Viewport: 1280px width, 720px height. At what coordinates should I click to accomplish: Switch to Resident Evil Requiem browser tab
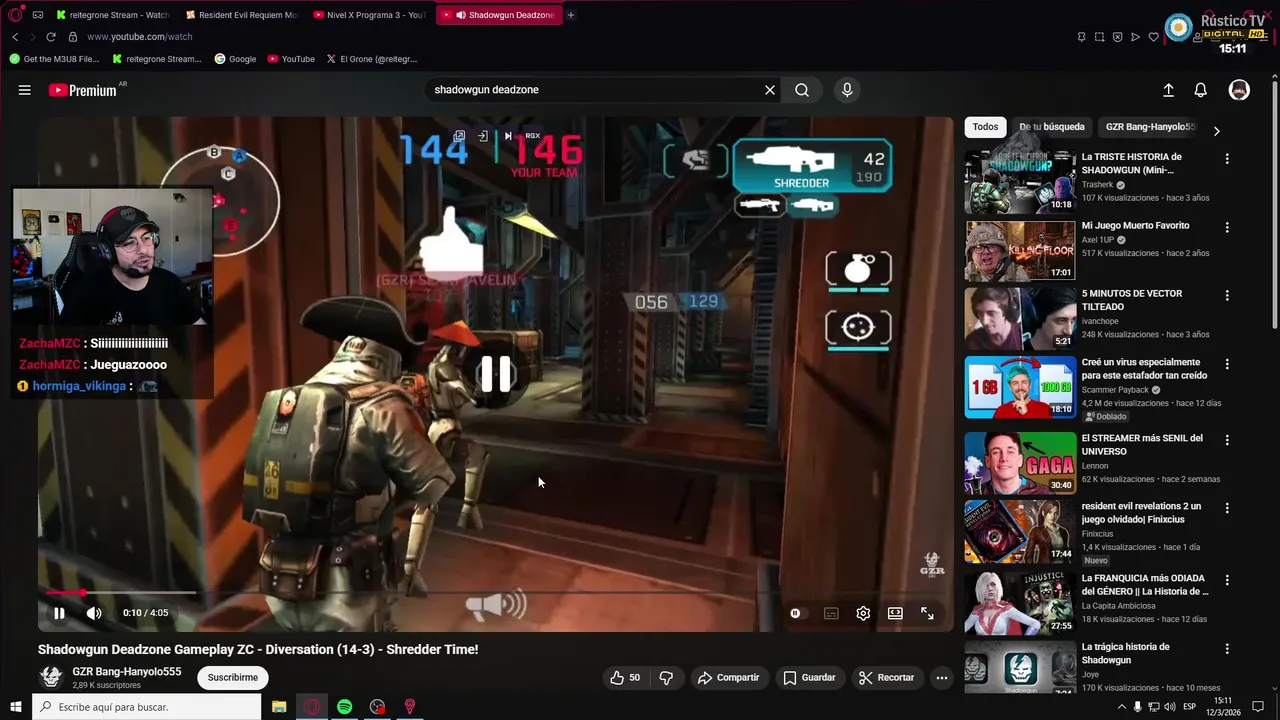coord(241,15)
